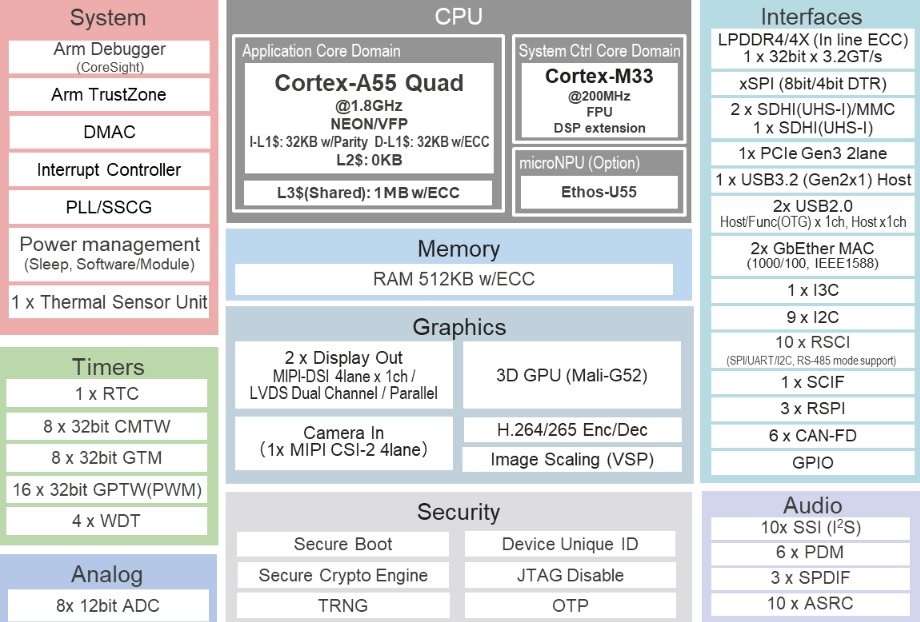Viewport: 920px width, 622px height.
Task: Click the OTP security block
Action: click(x=570, y=606)
